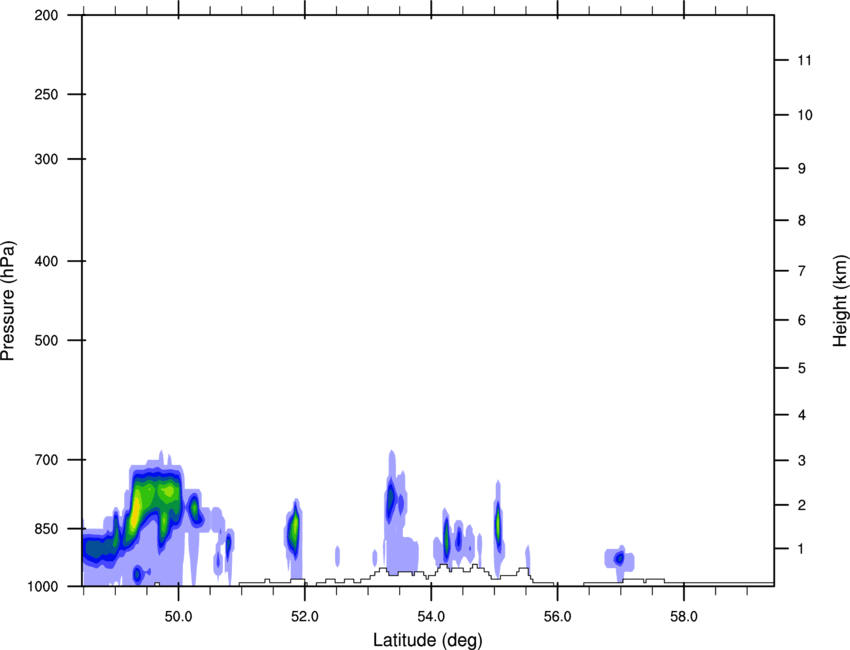Pick the 7 km height label
The width and height of the screenshot is (850, 650).
coord(802,271)
